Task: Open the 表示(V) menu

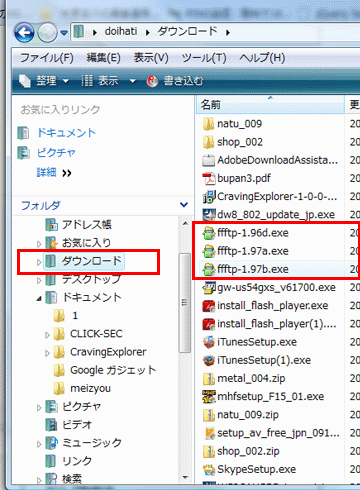Action: (x=151, y=58)
